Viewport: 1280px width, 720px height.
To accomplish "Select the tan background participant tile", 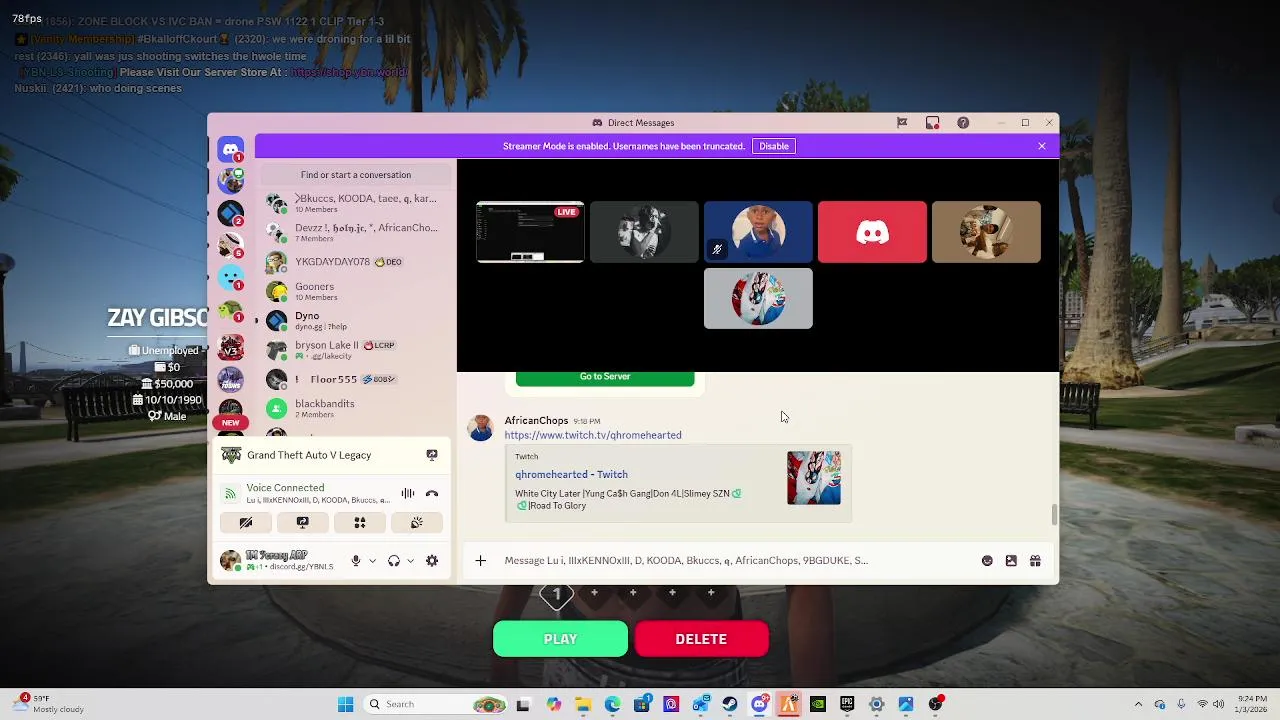I will (986, 232).
